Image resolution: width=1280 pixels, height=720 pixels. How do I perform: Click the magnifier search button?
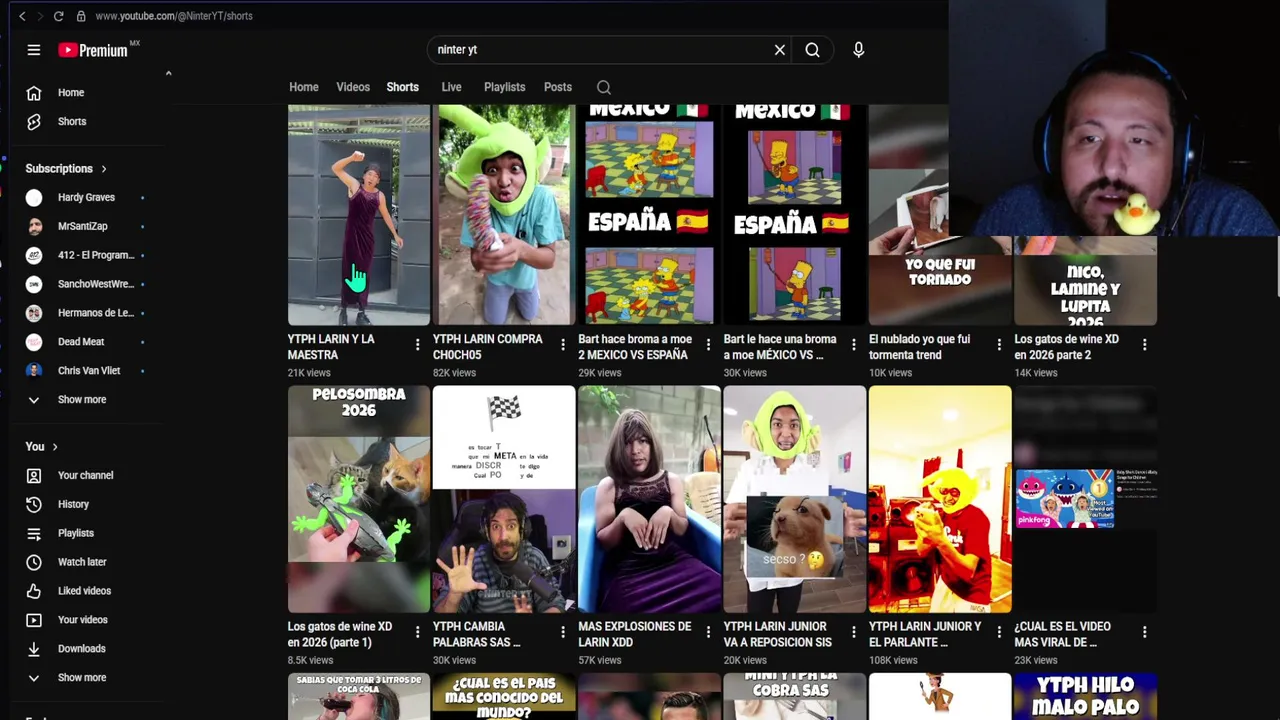pyautogui.click(x=812, y=50)
